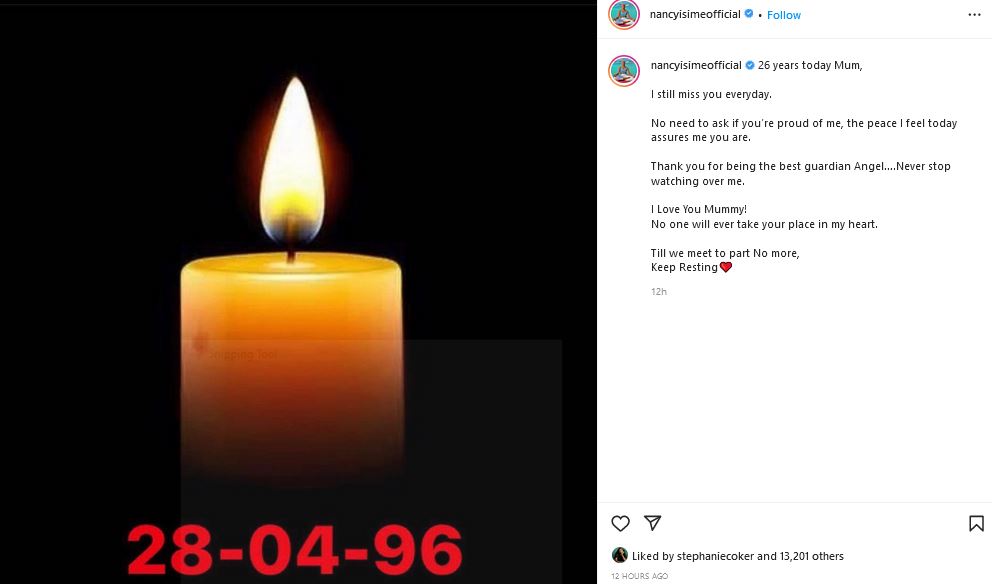Click the candle flame in the post image
This screenshot has height=584, width=992.
292,161
